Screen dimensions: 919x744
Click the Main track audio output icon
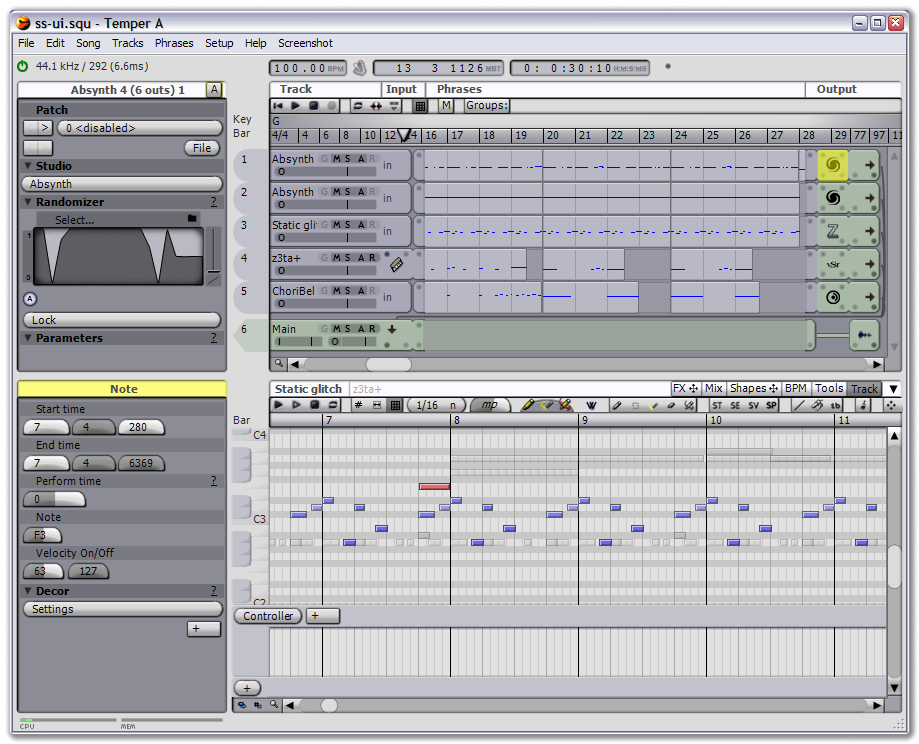click(x=864, y=335)
